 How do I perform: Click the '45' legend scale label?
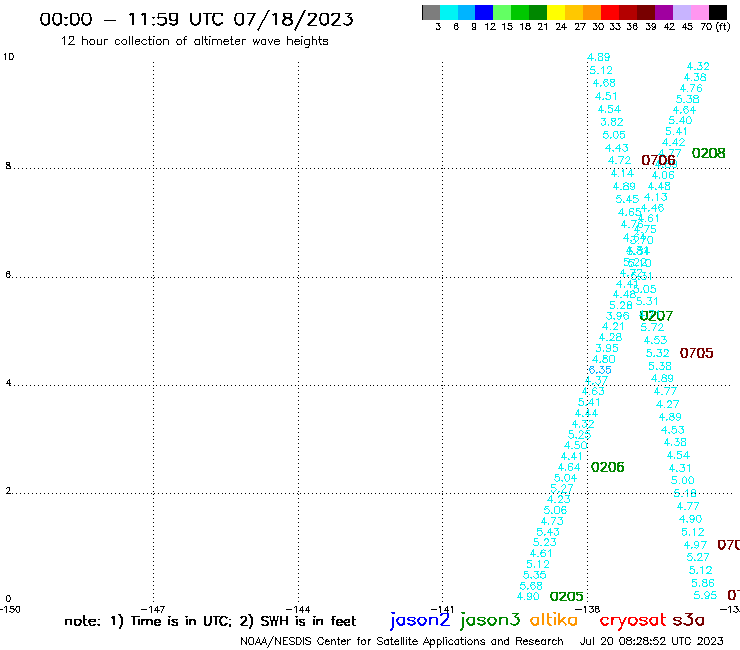(688, 27)
